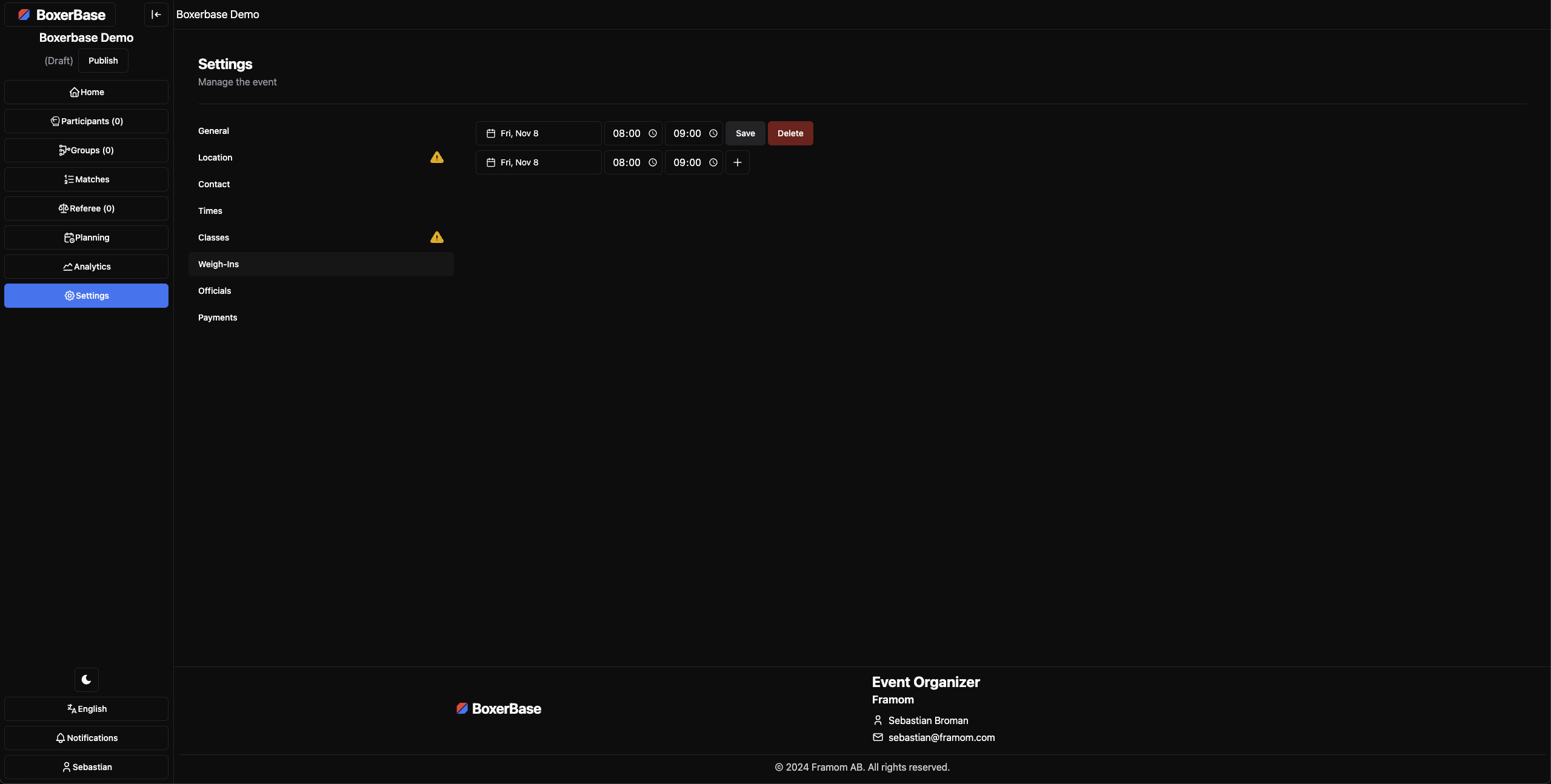This screenshot has width=1551, height=784.
Task: Click clock icon on second-row 09:00 field
Action: click(713, 162)
